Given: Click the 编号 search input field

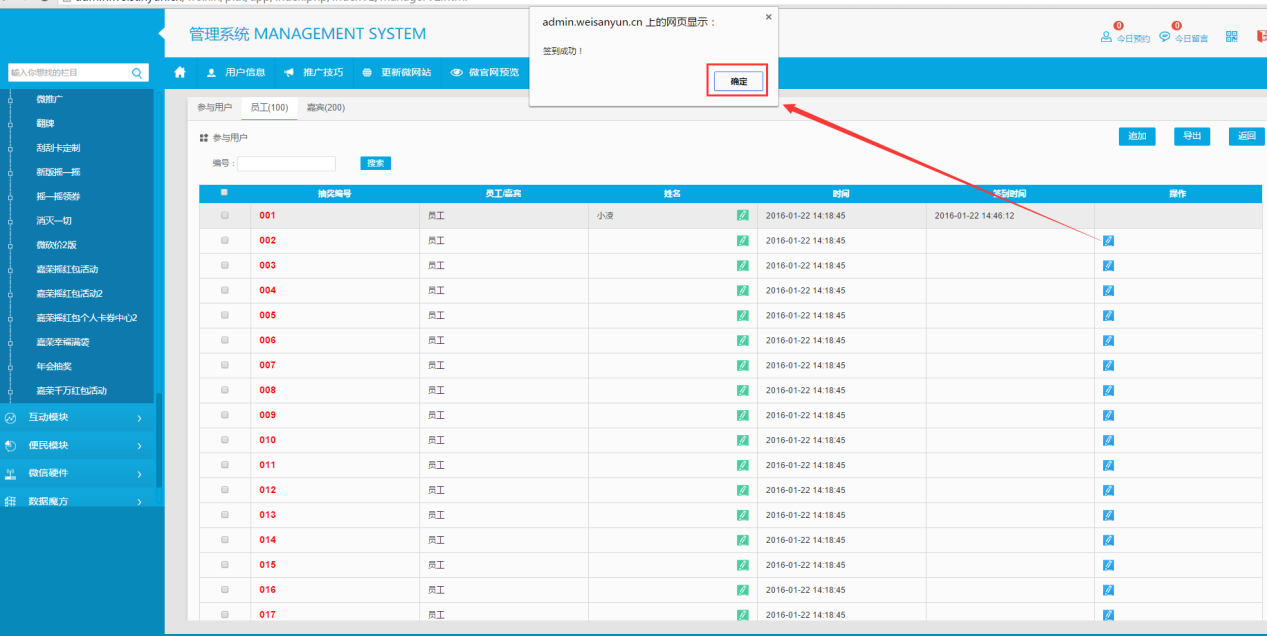Looking at the screenshot, I should tap(286, 163).
